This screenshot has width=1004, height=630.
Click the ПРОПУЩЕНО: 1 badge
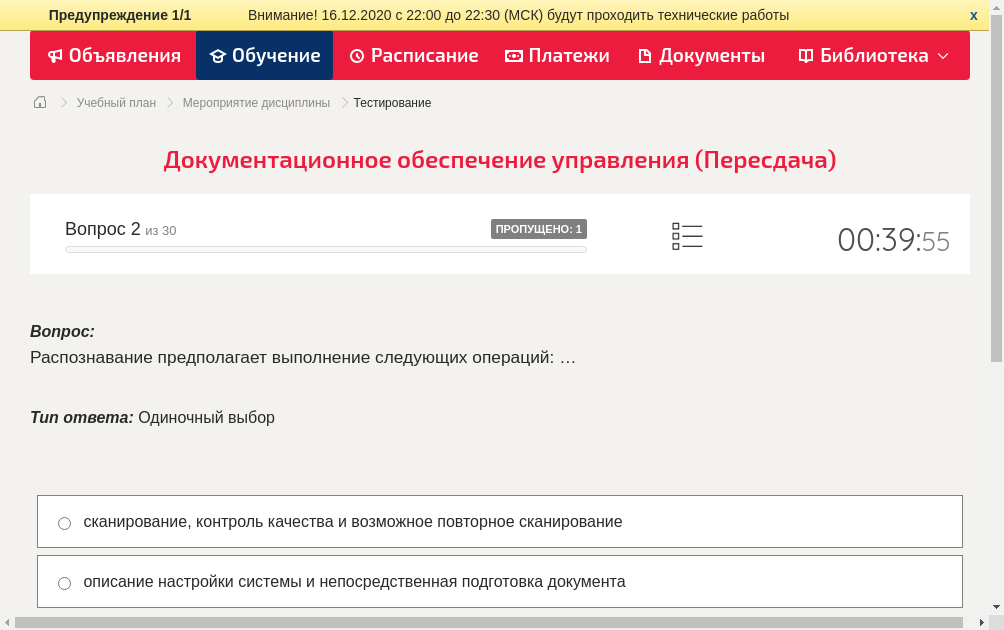coord(540,228)
